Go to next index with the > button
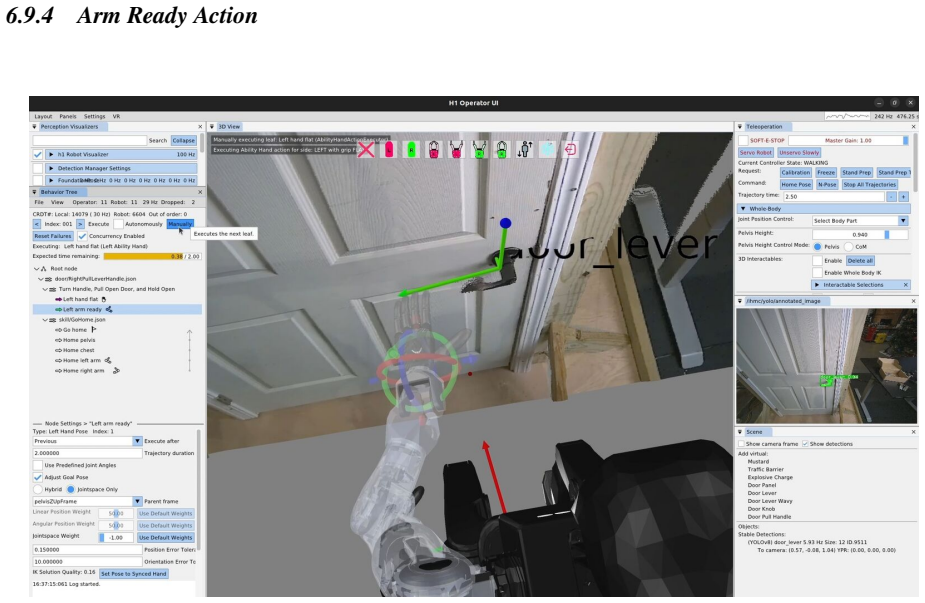 pyautogui.click(x=80, y=224)
